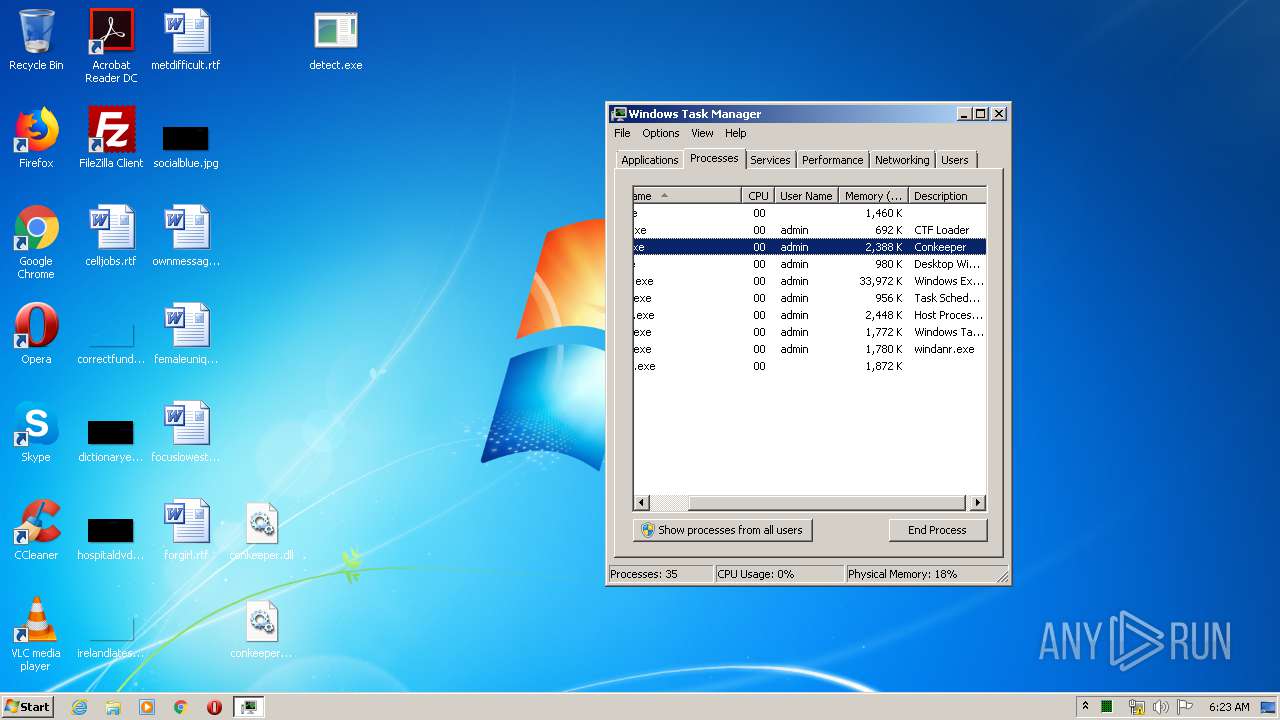This screenshot has height=720, width=1280.
Task: Click horizontal scrollbar left arrow
Action: pyautogui.click(x=642, y=503)
